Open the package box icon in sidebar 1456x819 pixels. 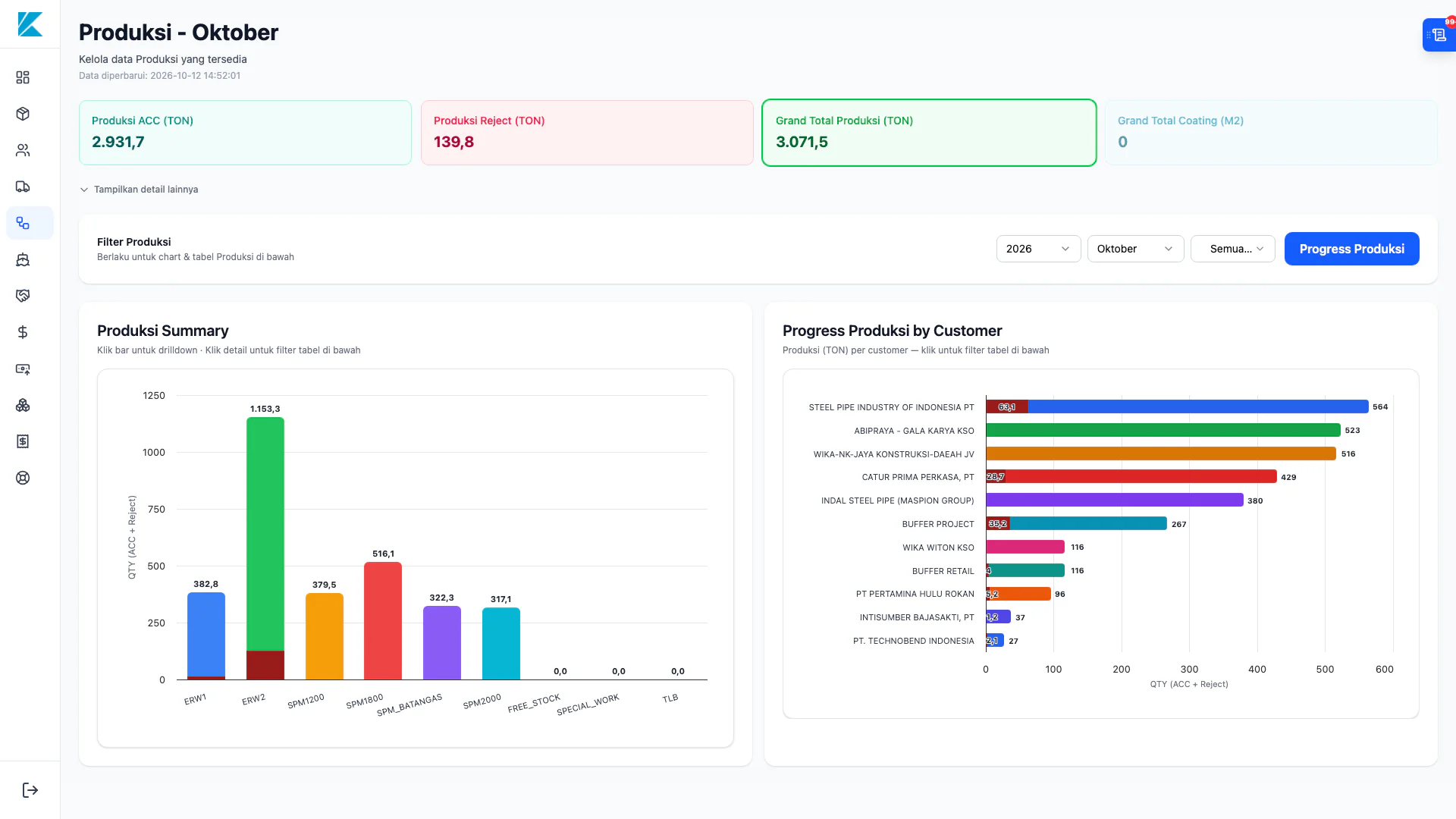(x=23, y=114)
